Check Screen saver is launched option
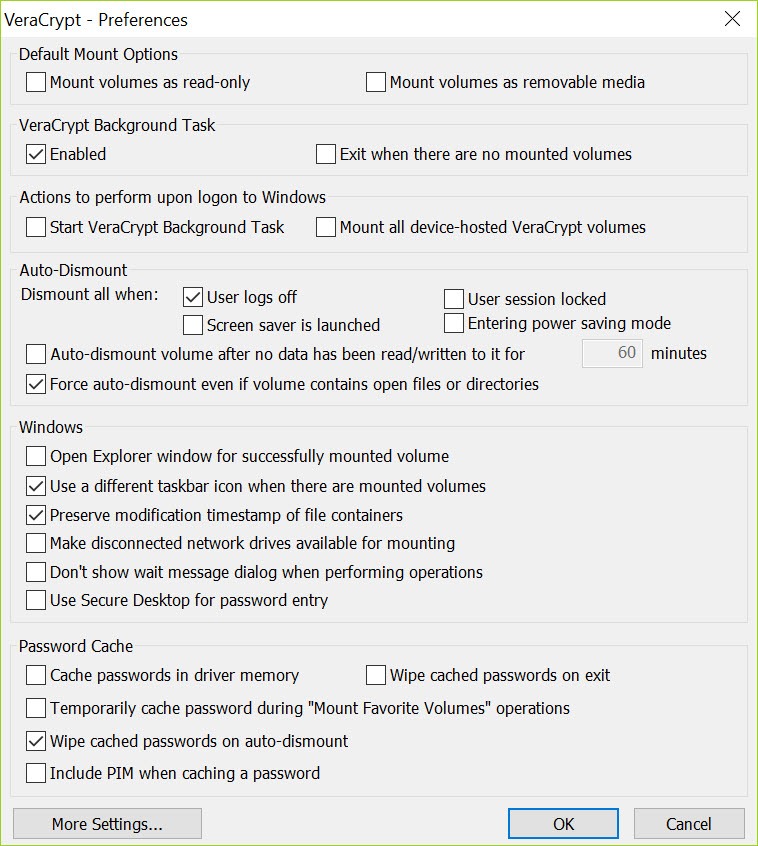The height and width of the screenshot is (846, 758). pos(193,325)
